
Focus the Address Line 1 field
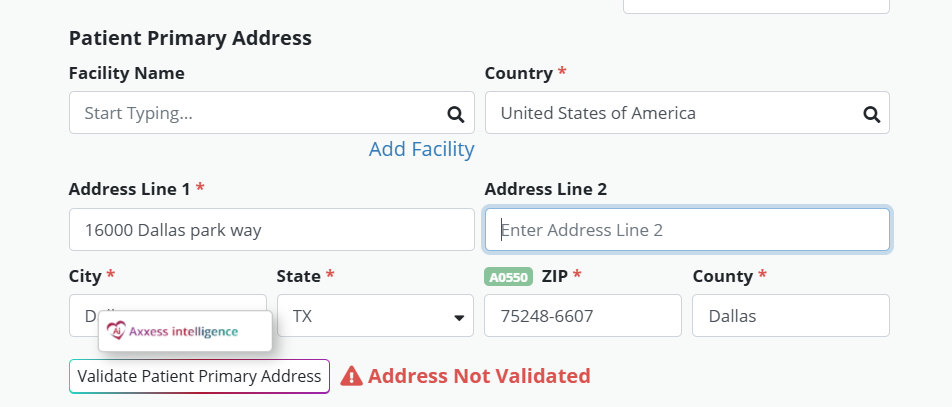271,230
